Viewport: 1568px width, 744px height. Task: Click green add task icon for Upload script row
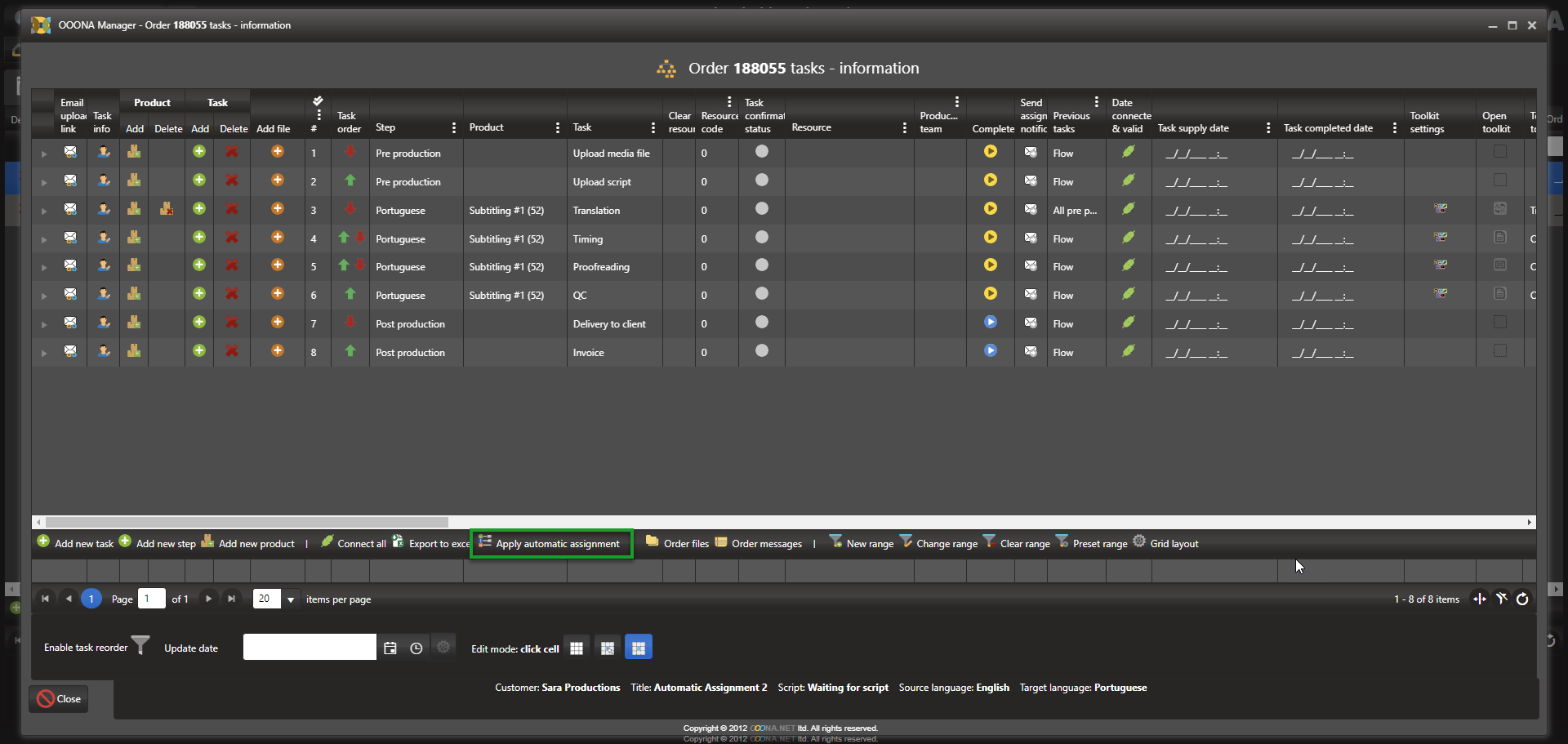(199, 180)
